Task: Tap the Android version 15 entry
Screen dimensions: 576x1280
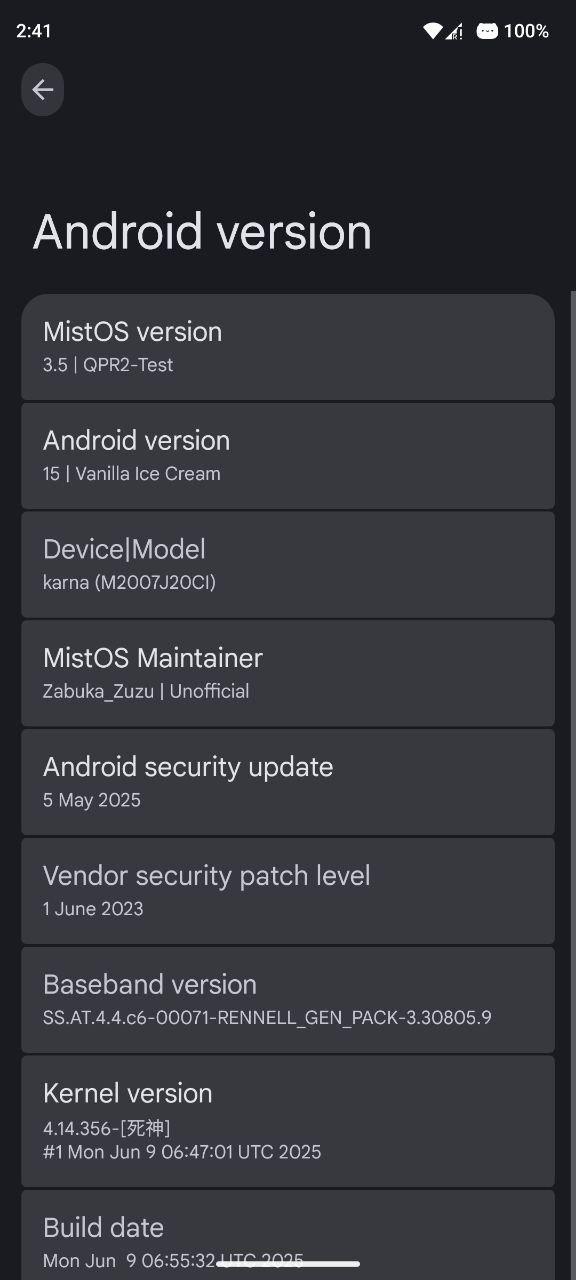Action: point(288,456)
